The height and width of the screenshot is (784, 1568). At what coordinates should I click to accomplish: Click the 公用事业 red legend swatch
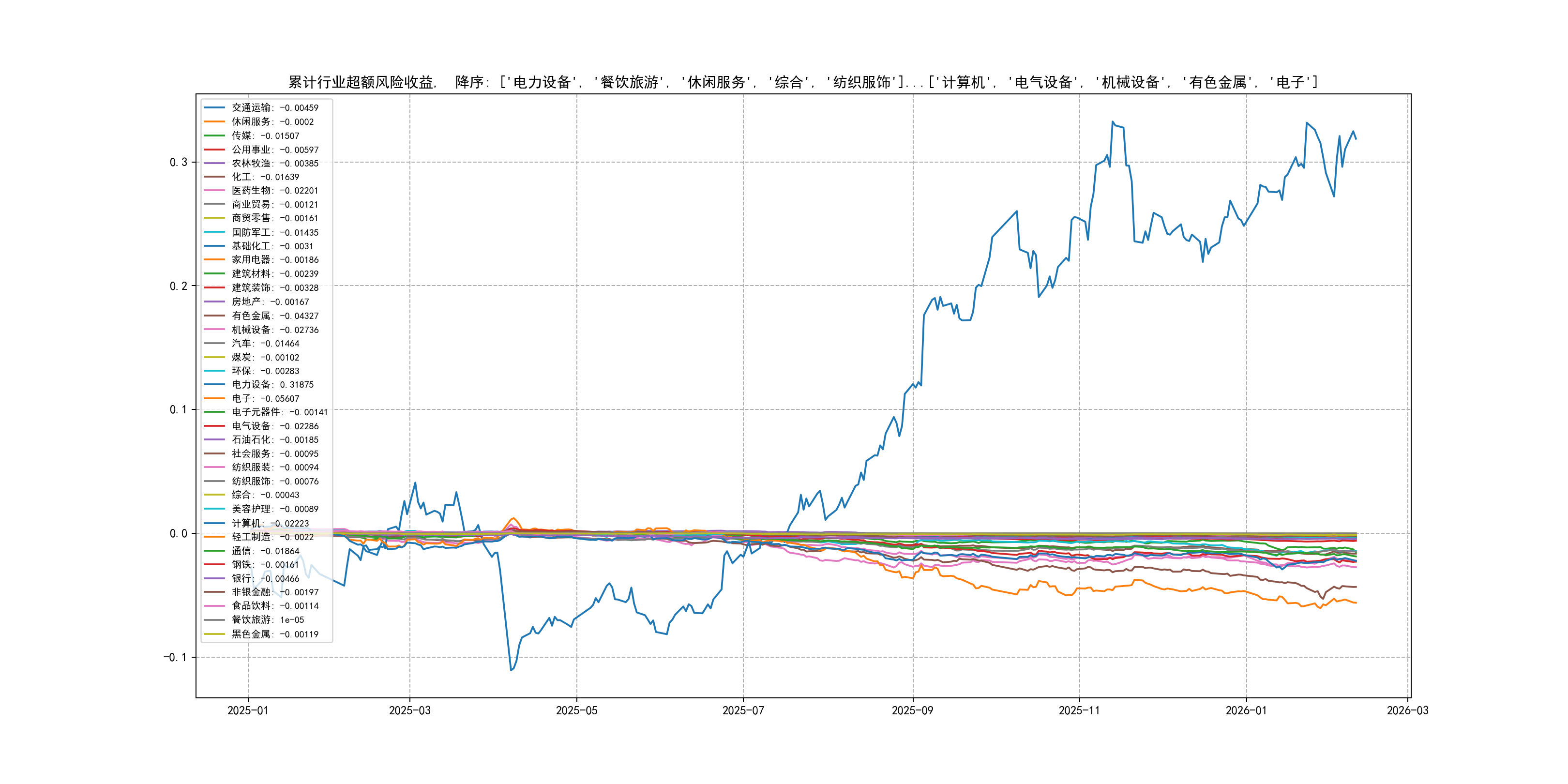point(214,150)
